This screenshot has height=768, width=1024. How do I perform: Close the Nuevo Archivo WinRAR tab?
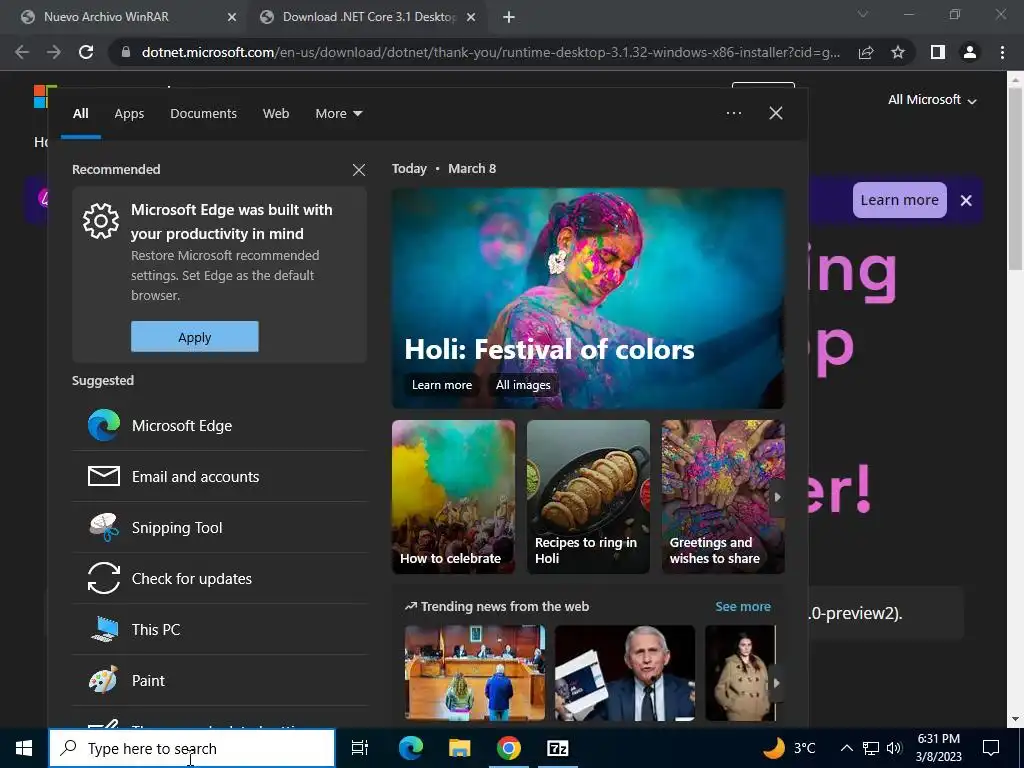coord(231,17)
